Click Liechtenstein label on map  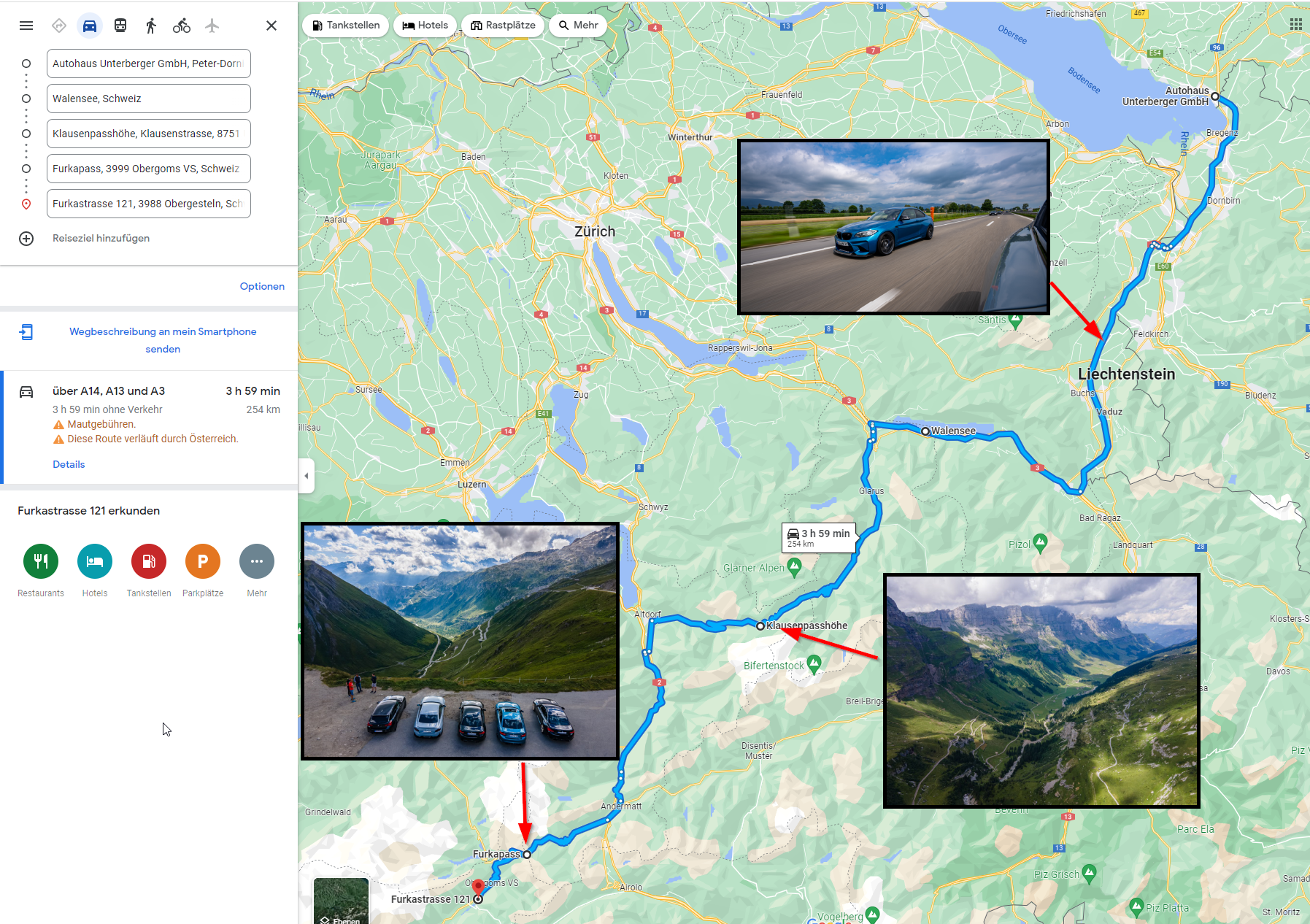coord(1127,374)
